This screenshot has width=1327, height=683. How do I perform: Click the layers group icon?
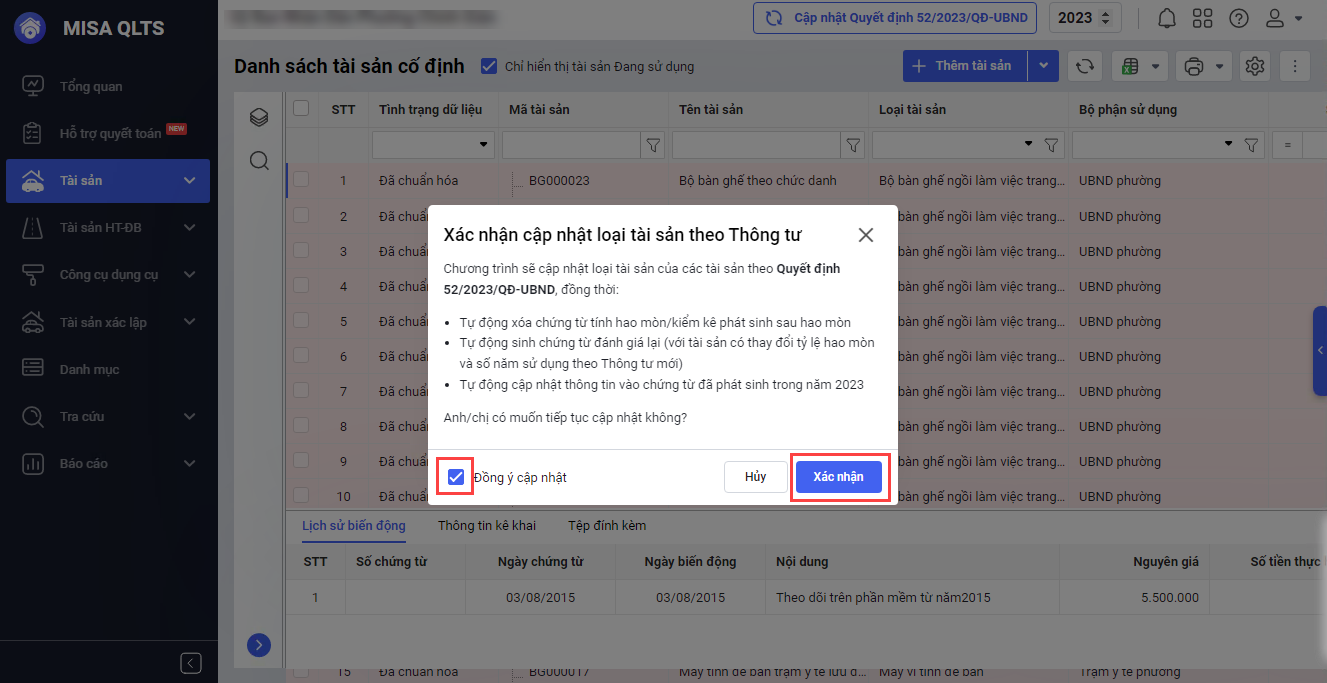pos(259,118)
